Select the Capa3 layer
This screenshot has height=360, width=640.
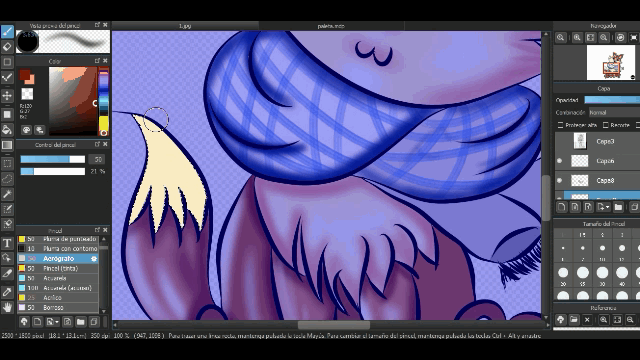(598, 141)
